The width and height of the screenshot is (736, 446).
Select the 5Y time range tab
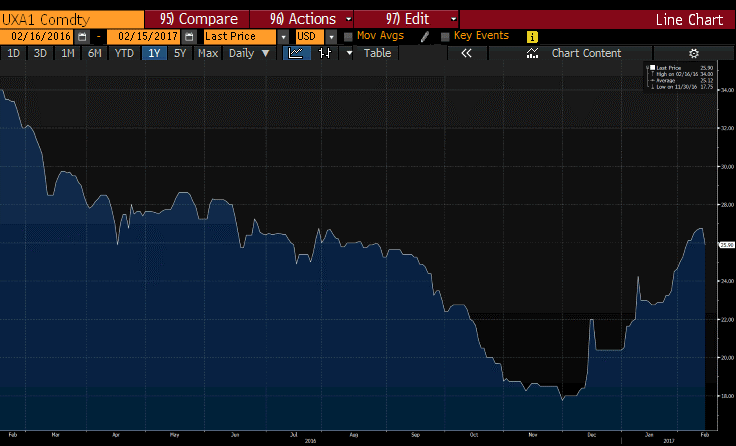tap(180, 53)
